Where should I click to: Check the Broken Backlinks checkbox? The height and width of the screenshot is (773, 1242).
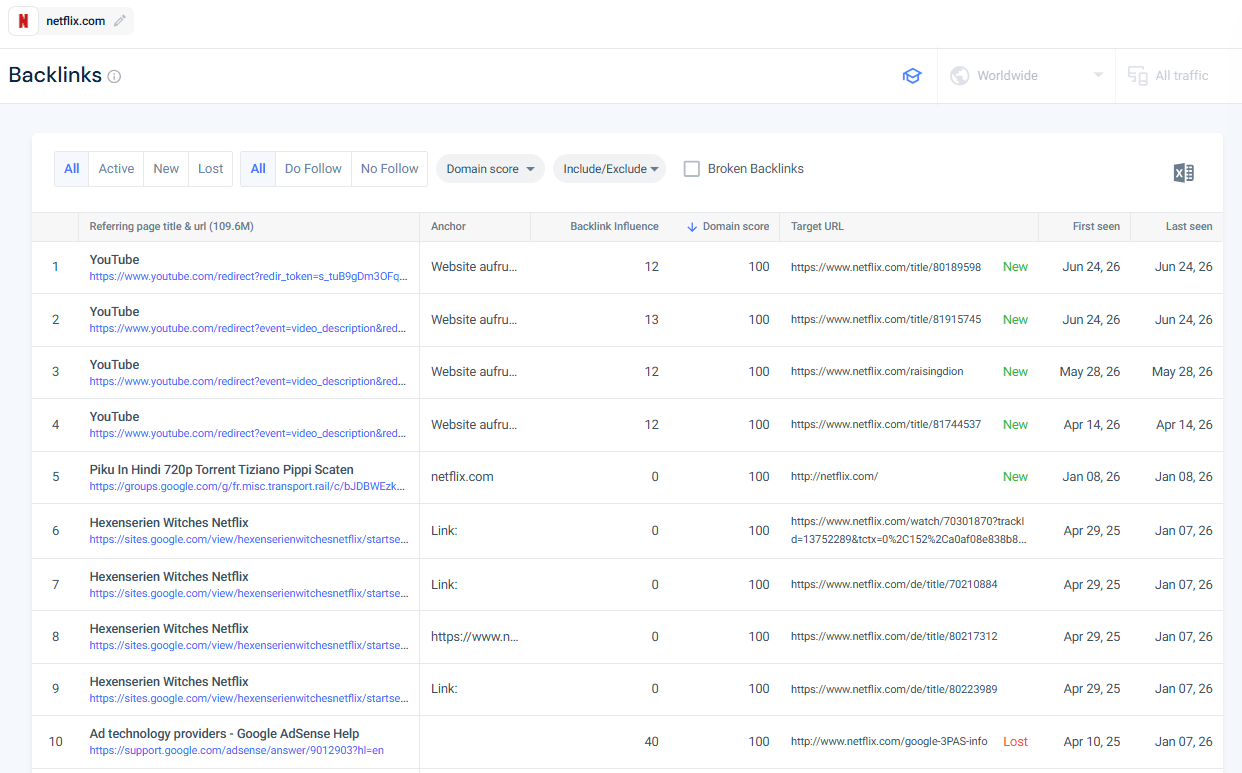pyautogui.click(x=692, y=169)
